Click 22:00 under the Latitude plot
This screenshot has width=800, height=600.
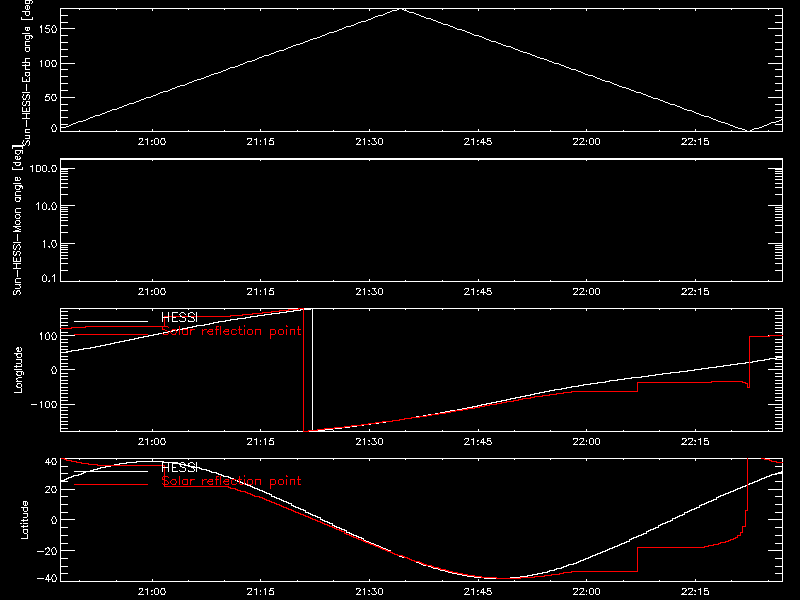coord(587,592)
